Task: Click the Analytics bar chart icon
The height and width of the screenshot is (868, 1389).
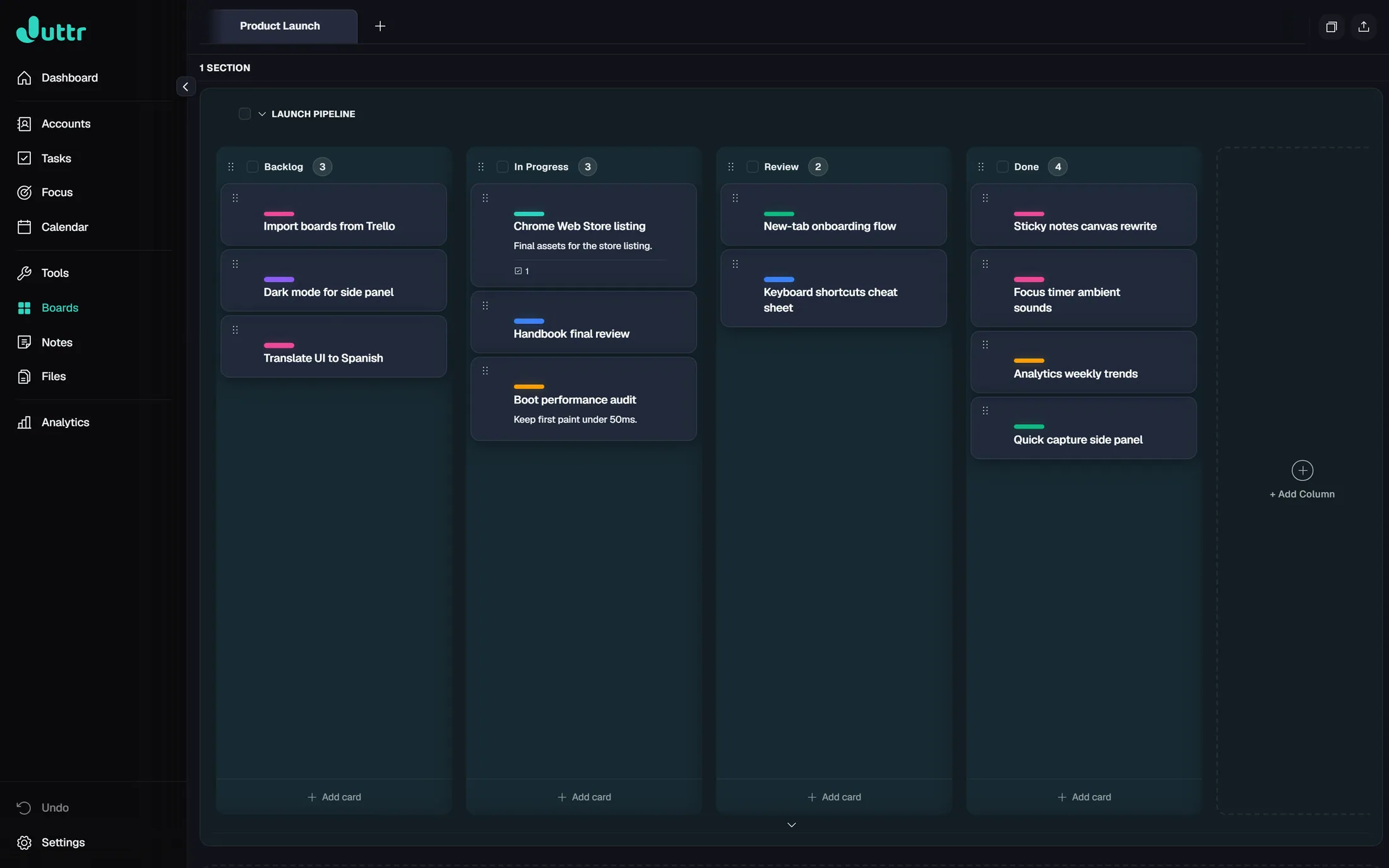Action: click(24, 422)
